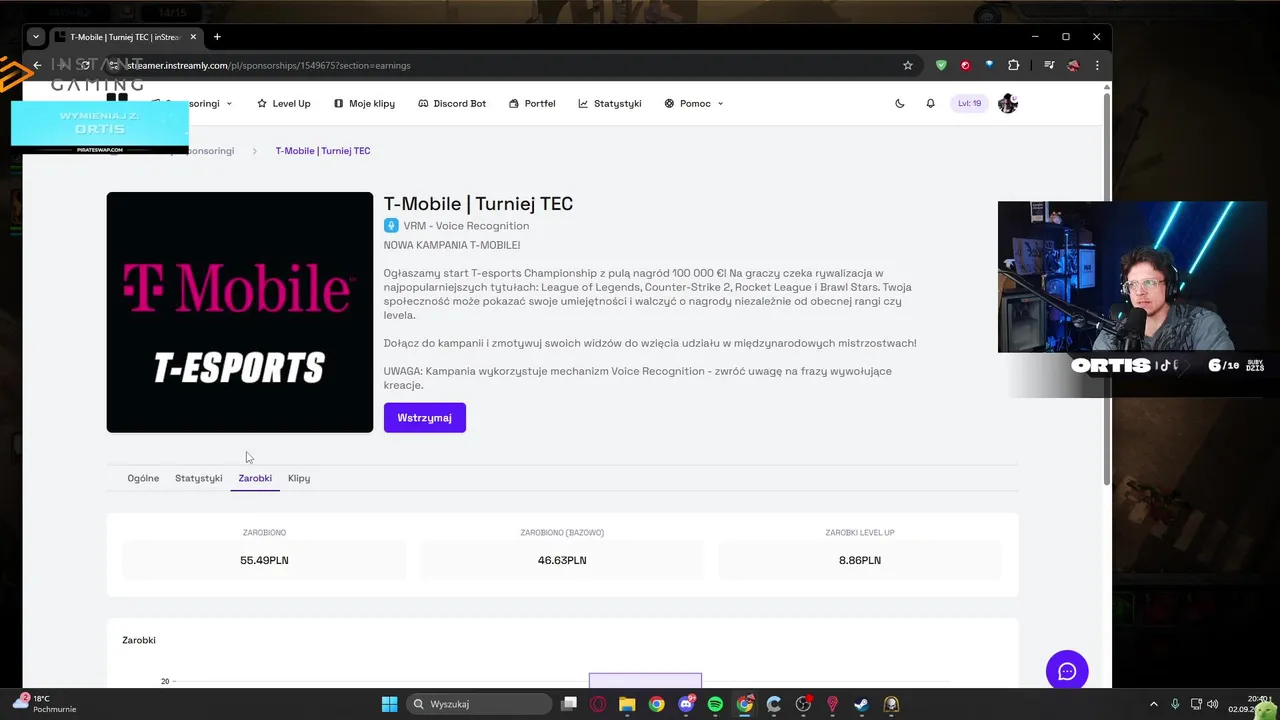Open the red circular browser extension
Image resolution: width=1280 pixels, height=720 pixels.
[x=965, y=65]
